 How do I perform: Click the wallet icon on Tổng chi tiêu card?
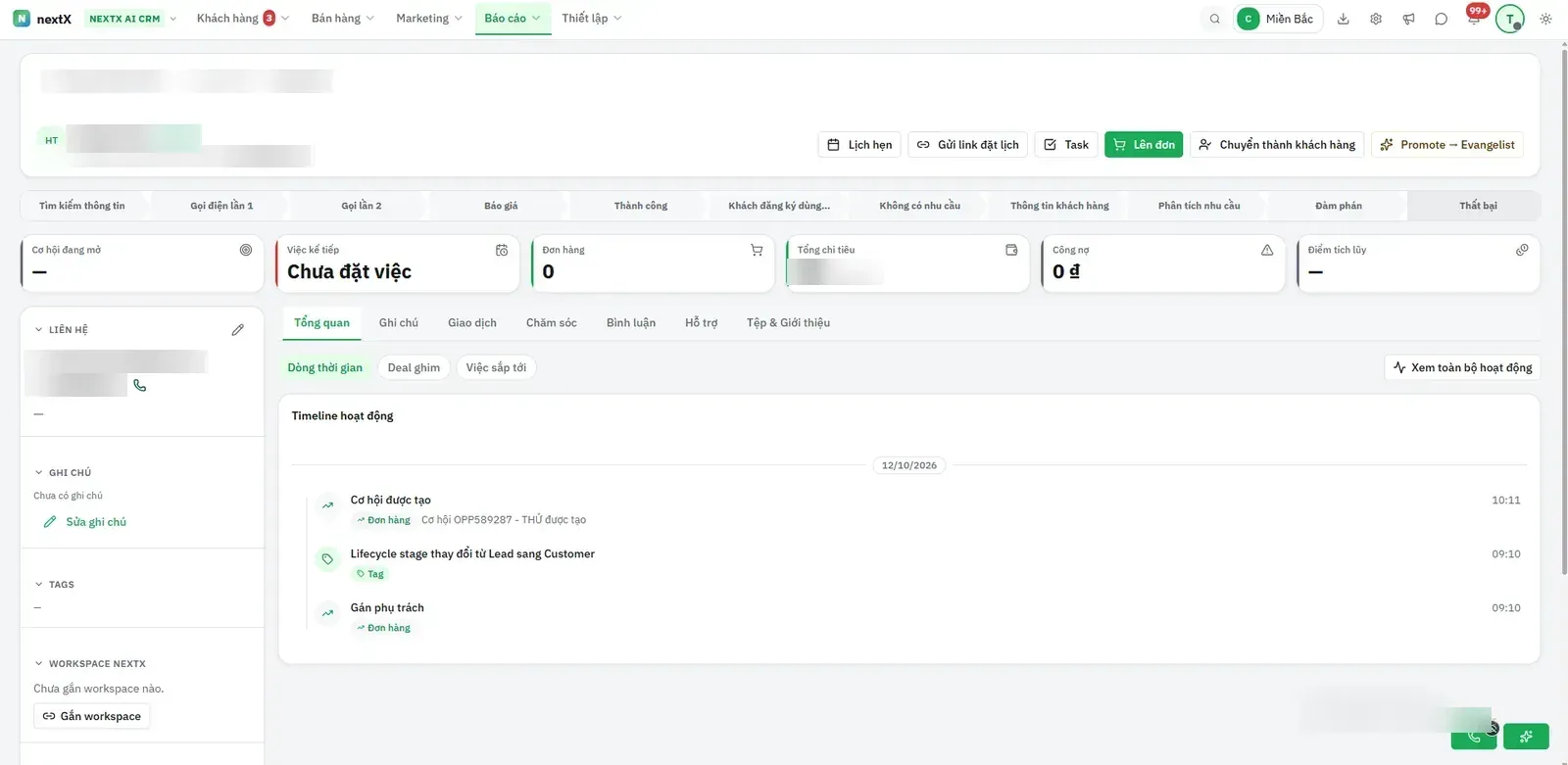point(1011,250)
